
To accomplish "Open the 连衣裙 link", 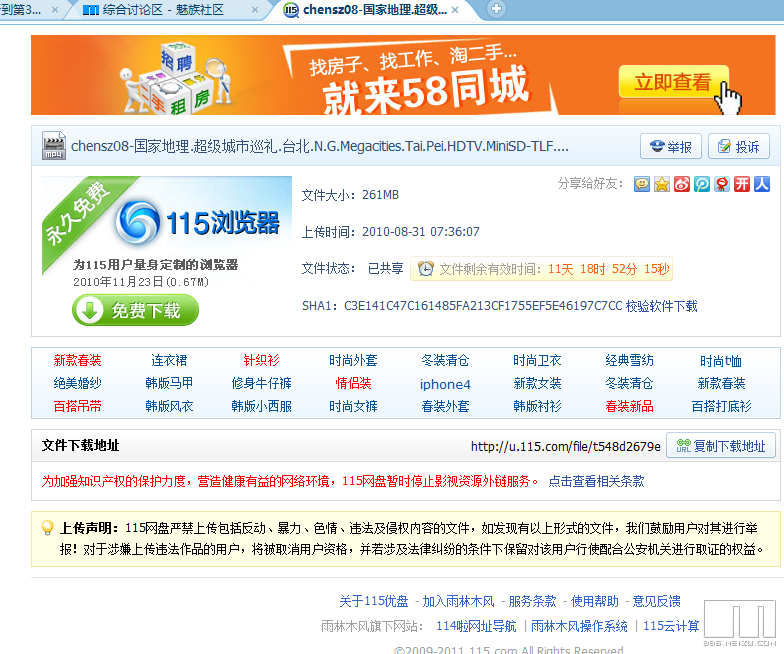I will tap(169, 360).
